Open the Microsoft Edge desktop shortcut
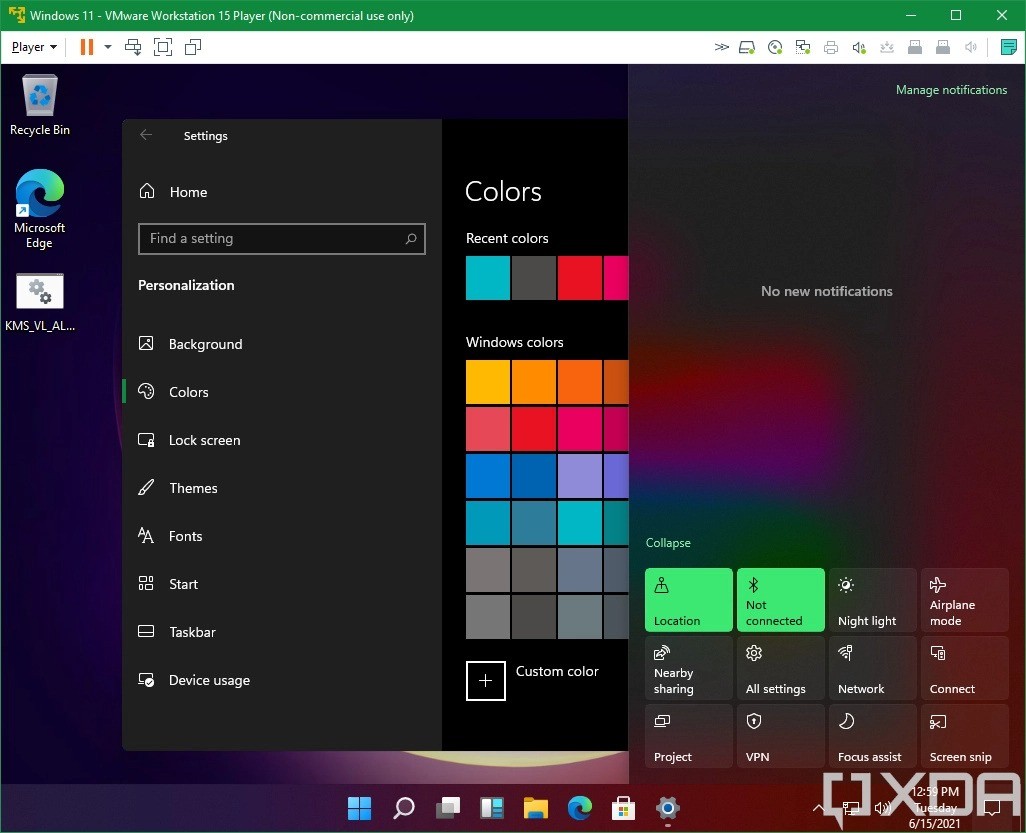 39,209
